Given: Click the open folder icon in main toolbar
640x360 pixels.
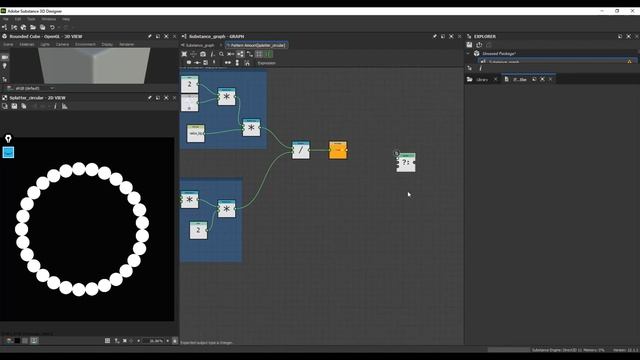Looking at the screenshot, I should tap(33, 27).
